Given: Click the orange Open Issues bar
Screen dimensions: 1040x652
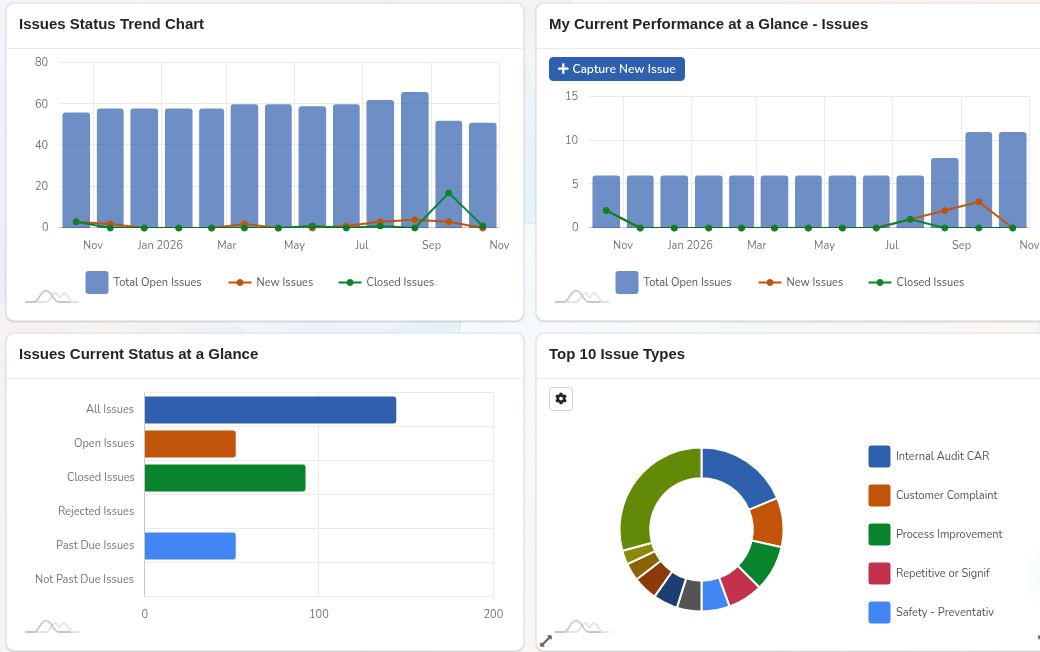Looking at the screenshot, I should (x=190, y=444).
